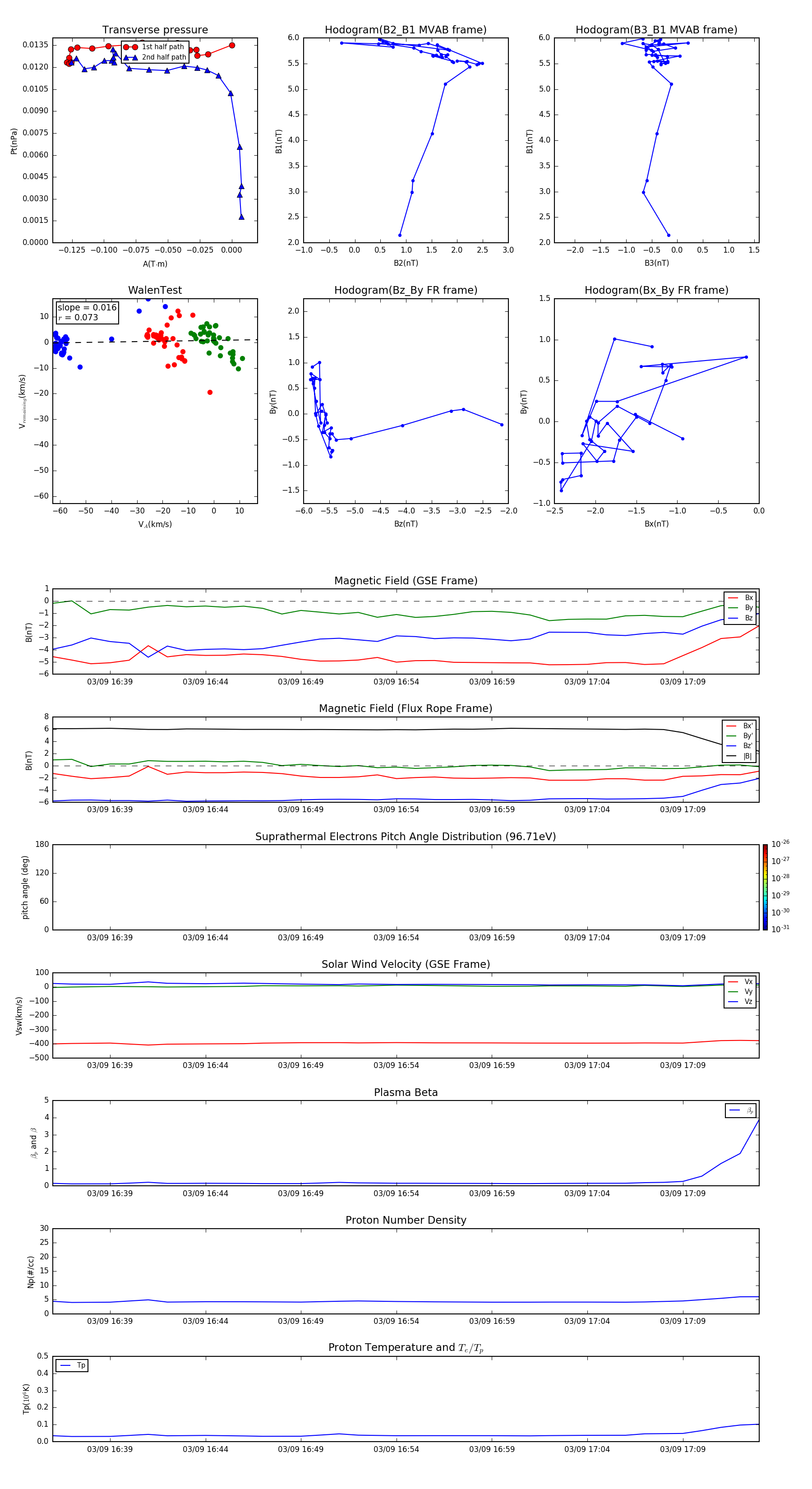Viewport: 812px width, 1489px height.
Task: Click the "Plasma Beta" plot title
Action: point(406,1093)
